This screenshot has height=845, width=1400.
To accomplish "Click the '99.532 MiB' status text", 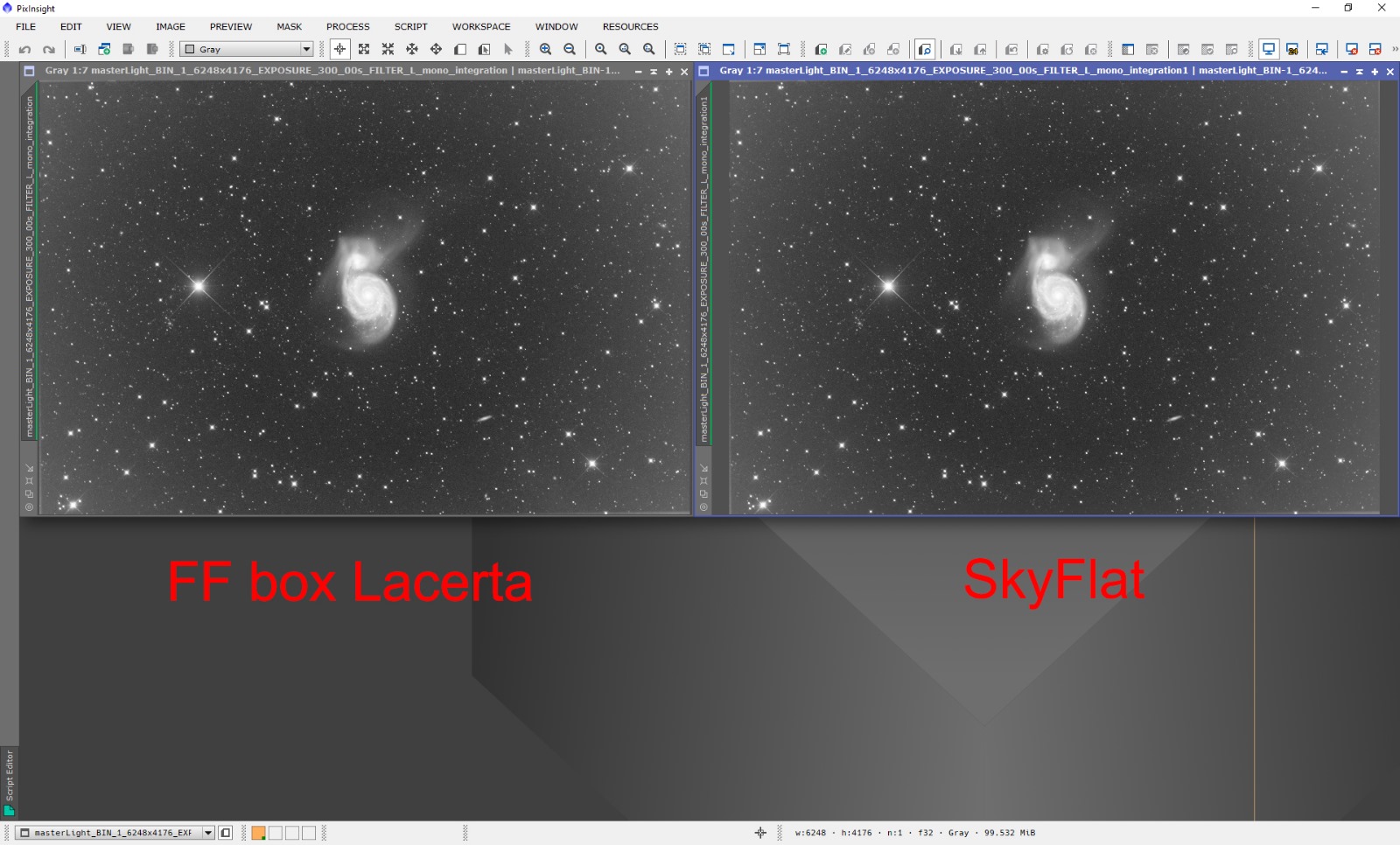I will coord(1010,833).
